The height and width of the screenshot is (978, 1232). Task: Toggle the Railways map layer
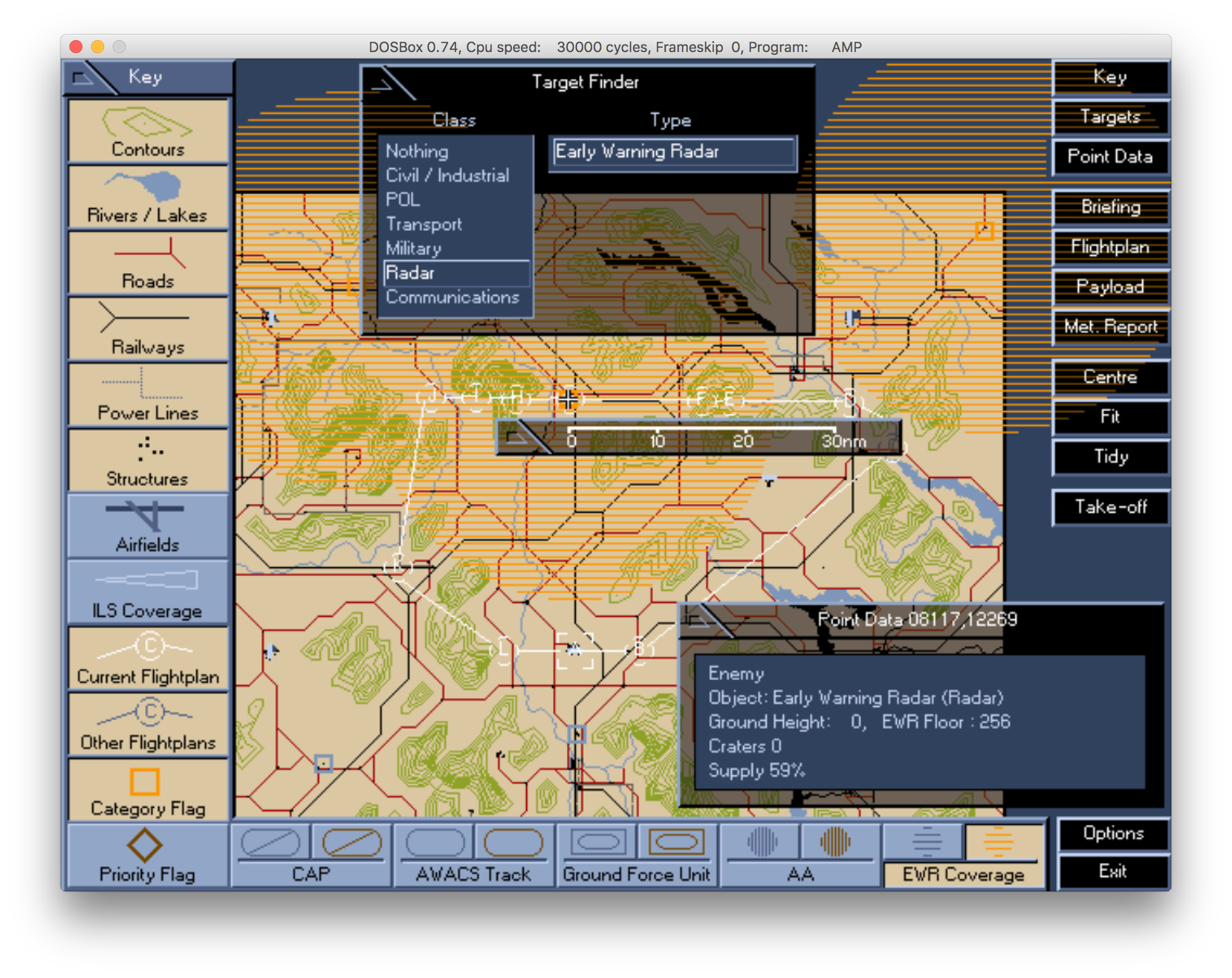(147, 329)
